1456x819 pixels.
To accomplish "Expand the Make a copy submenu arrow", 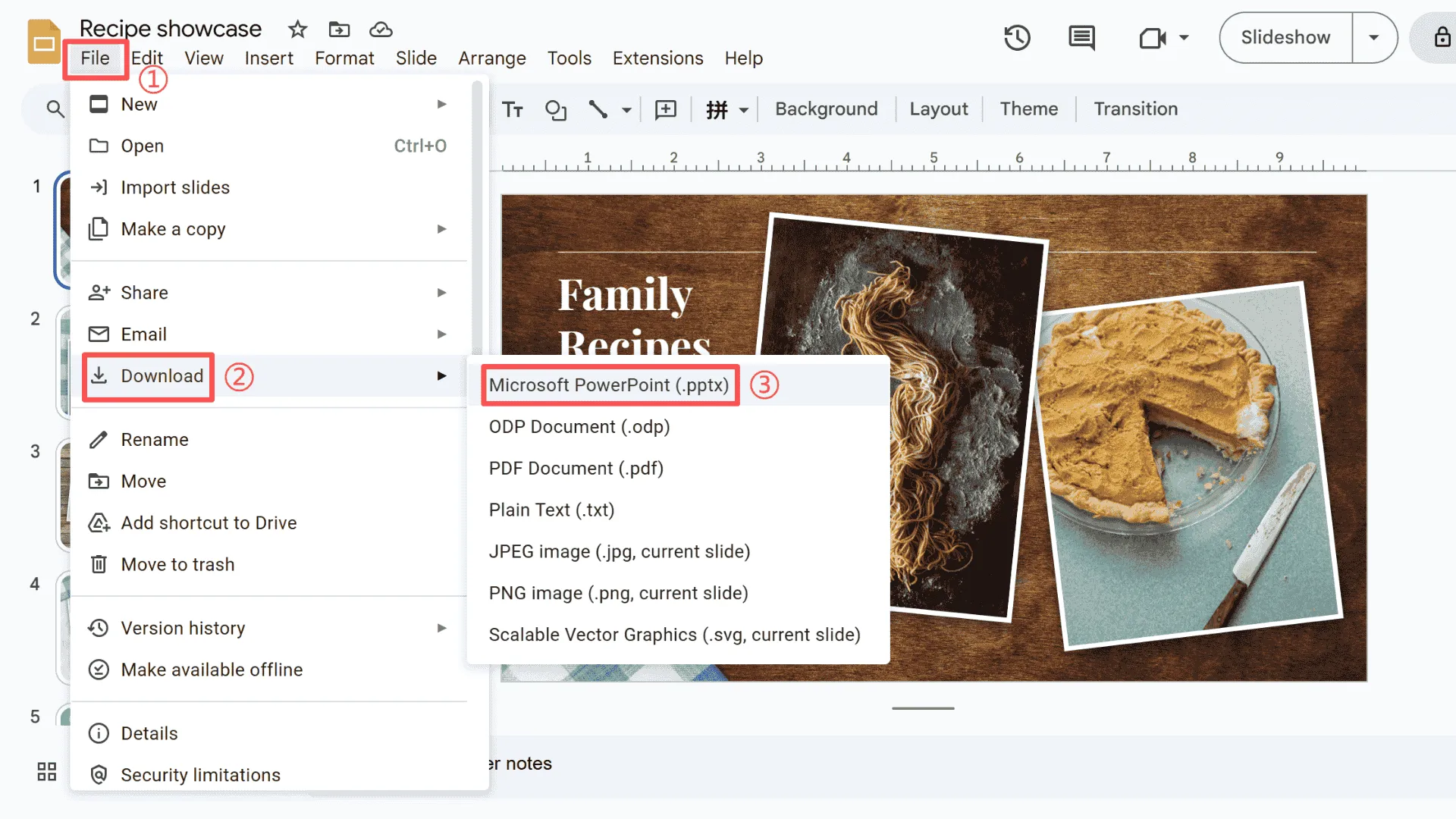I will tap(441, 229).
